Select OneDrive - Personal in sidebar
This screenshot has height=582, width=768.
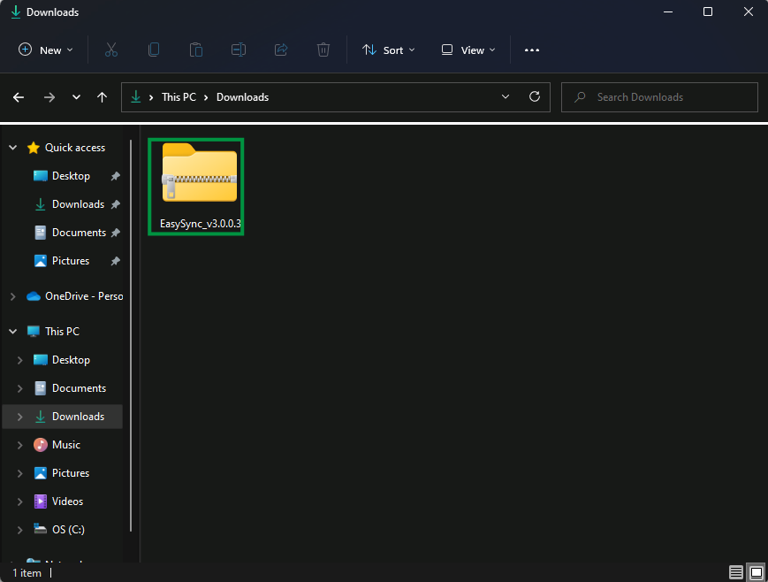(x=74, y=296)
